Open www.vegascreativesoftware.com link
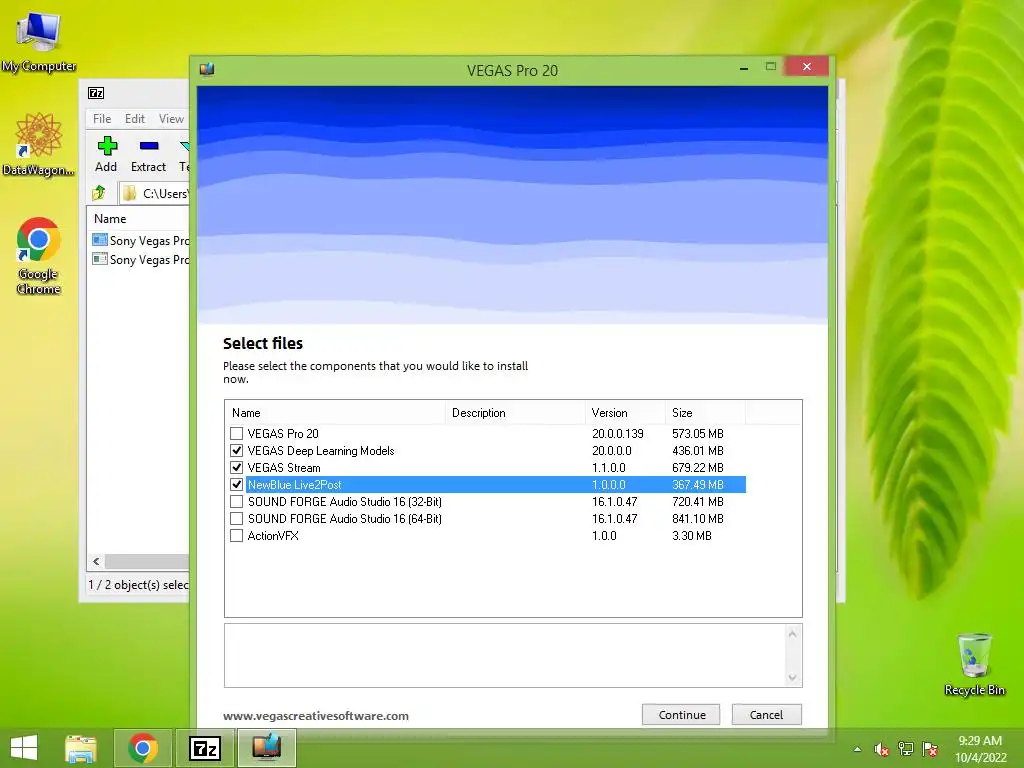 point(316,716)
